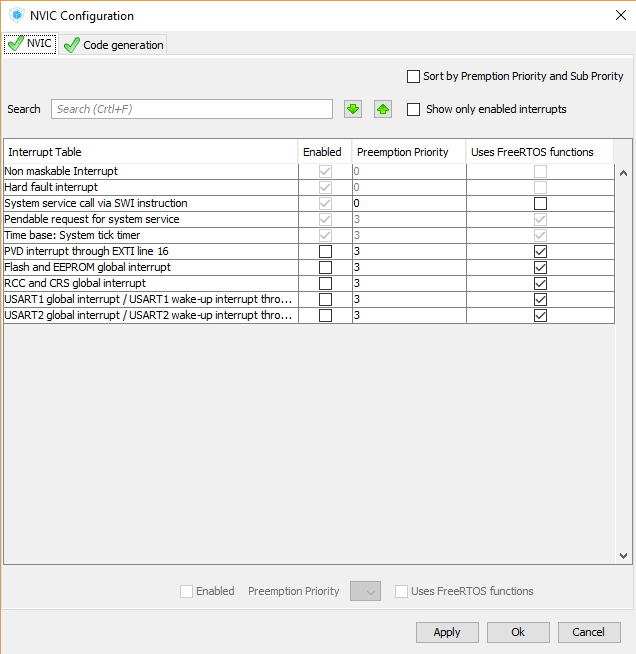Click the scrollbar up arrow of interrupt table

pyautogui.click(x=623, y=148)
